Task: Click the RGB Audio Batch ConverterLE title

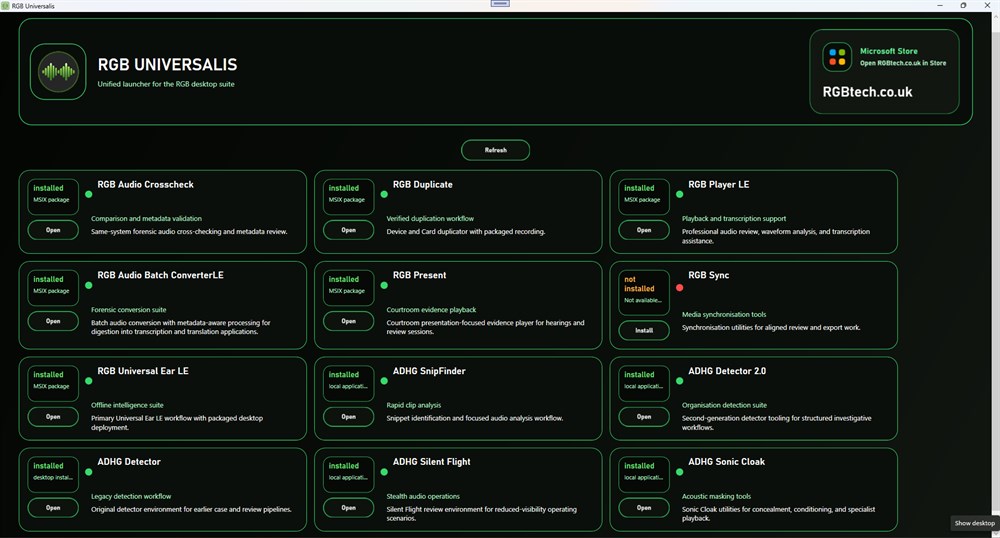Action: (161, 275)
